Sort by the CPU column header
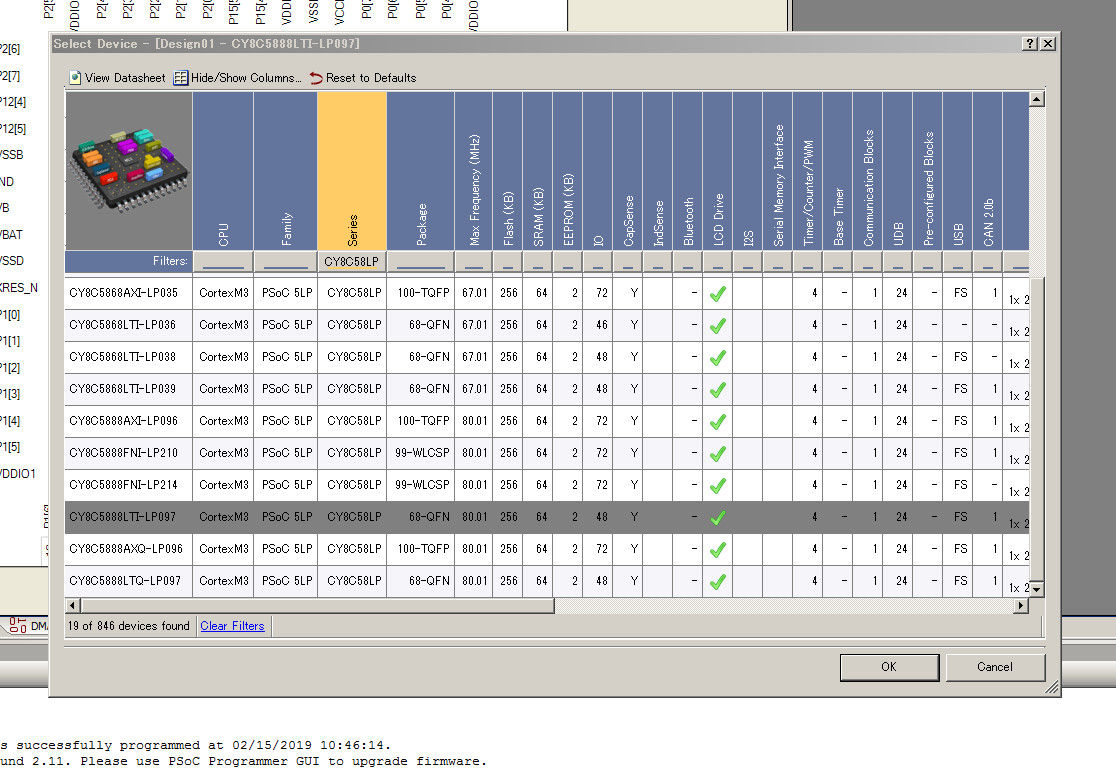 point(223,171)
